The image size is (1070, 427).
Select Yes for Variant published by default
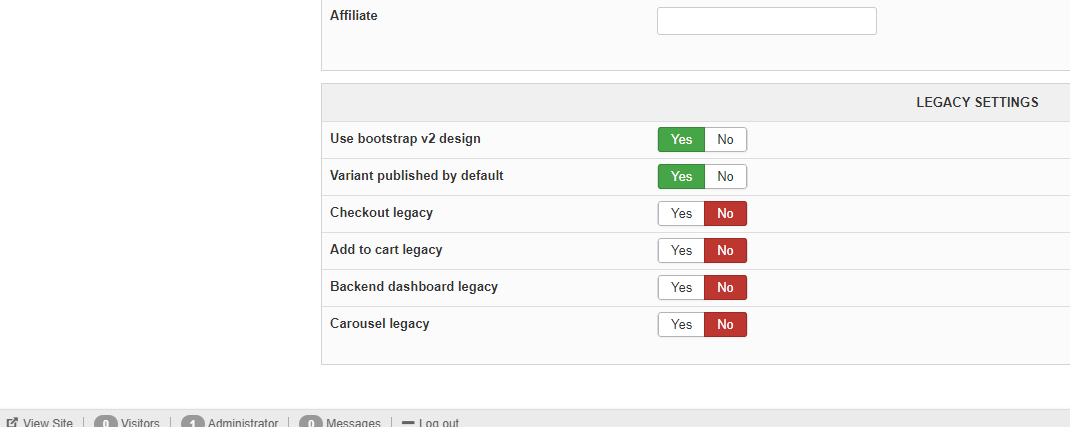681,177
